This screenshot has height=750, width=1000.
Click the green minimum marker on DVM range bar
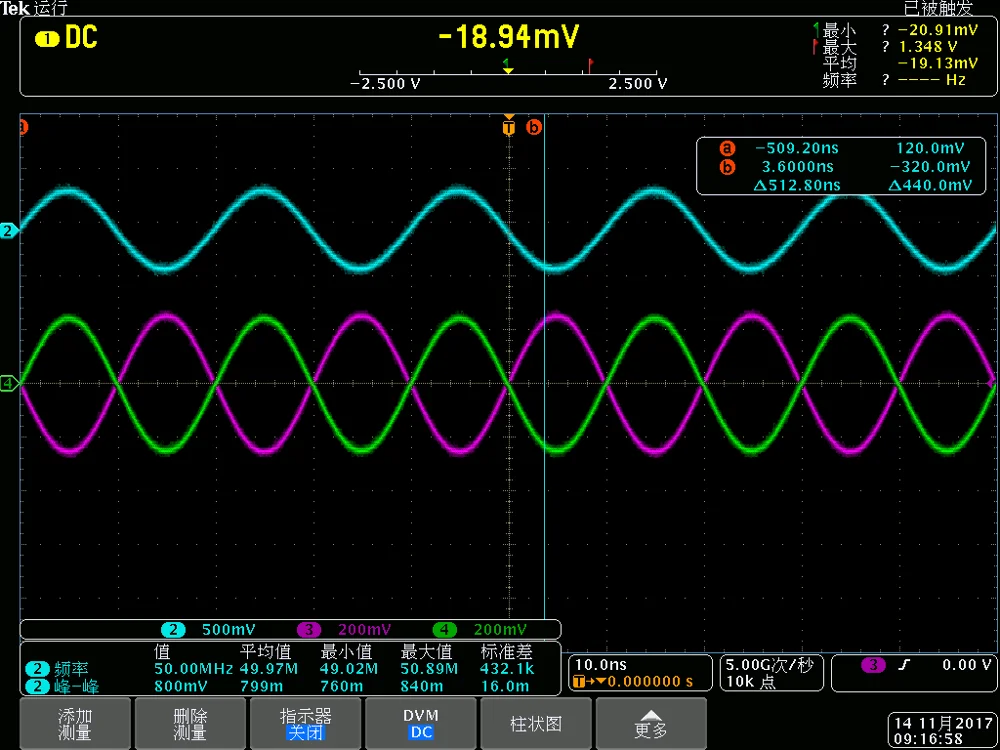(x=508, y=64)
